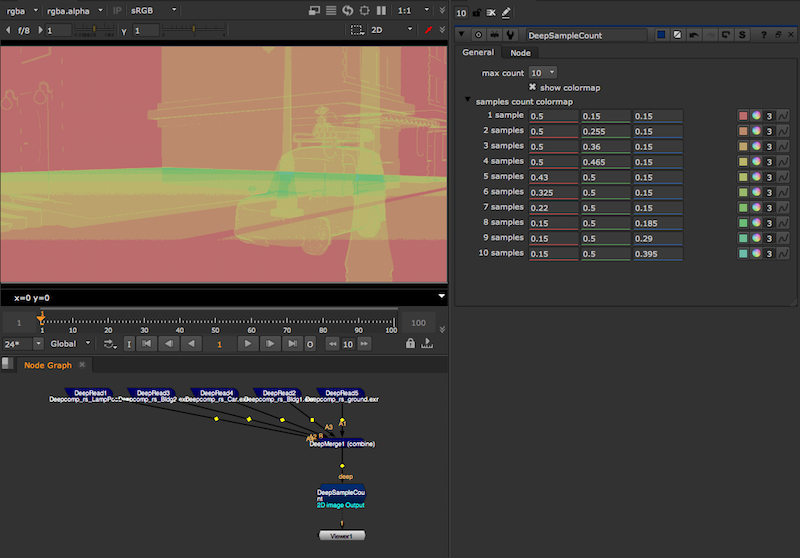800x558 pixels.
Task: Click the help question mark icon
Action: pos(764,35)
